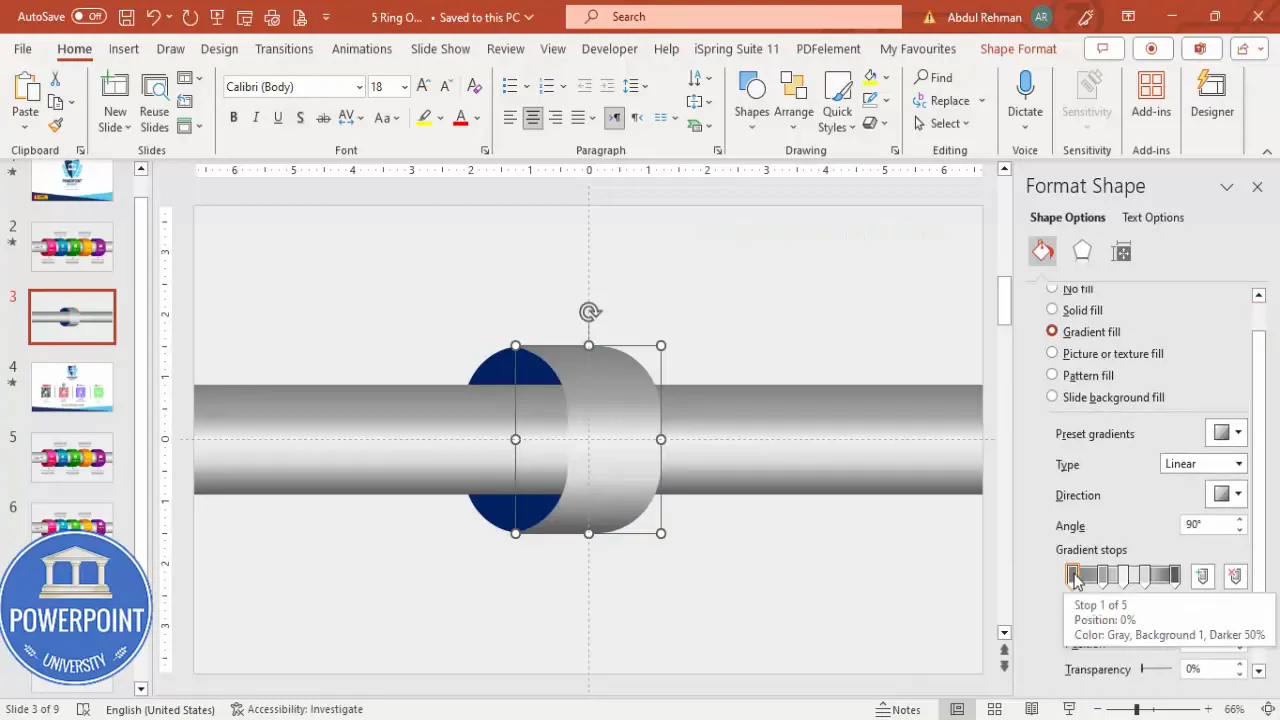Adjust the Transparency slider
The width and height of the screenshot is (1280, 720).
[x=1157, y=669]
